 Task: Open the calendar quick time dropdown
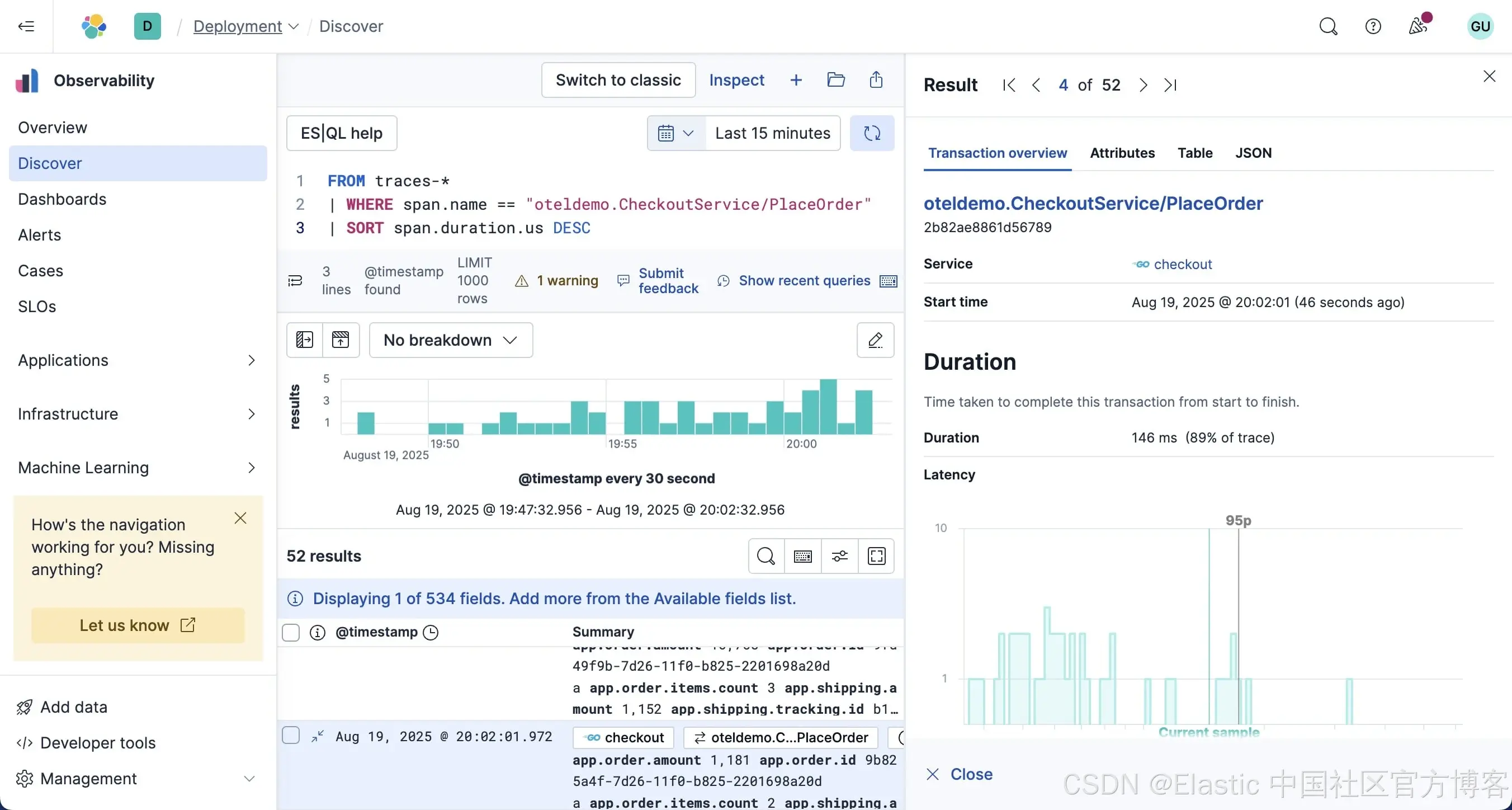tap(675, 133)
